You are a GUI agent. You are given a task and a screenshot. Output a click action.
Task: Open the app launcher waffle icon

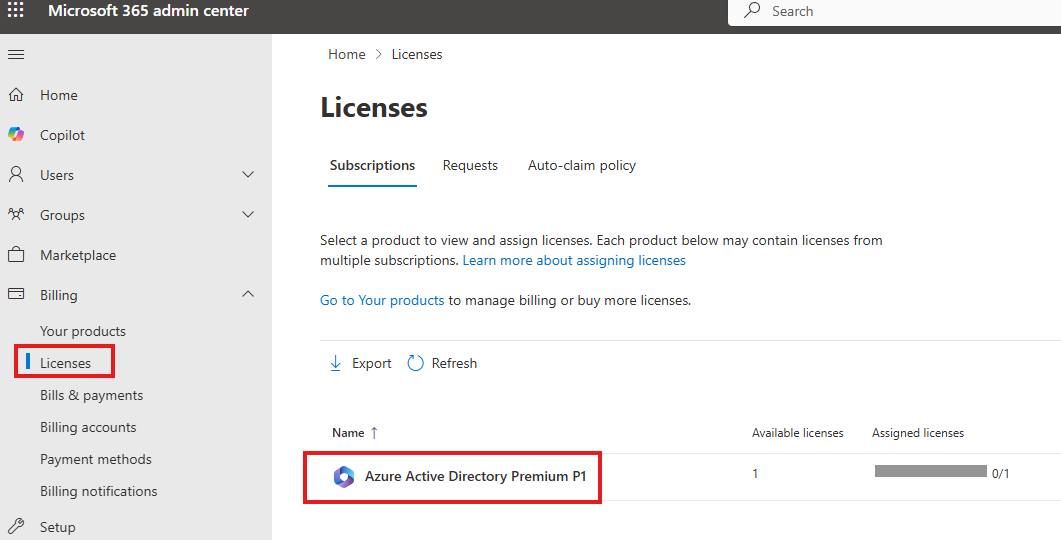[16, 10]
